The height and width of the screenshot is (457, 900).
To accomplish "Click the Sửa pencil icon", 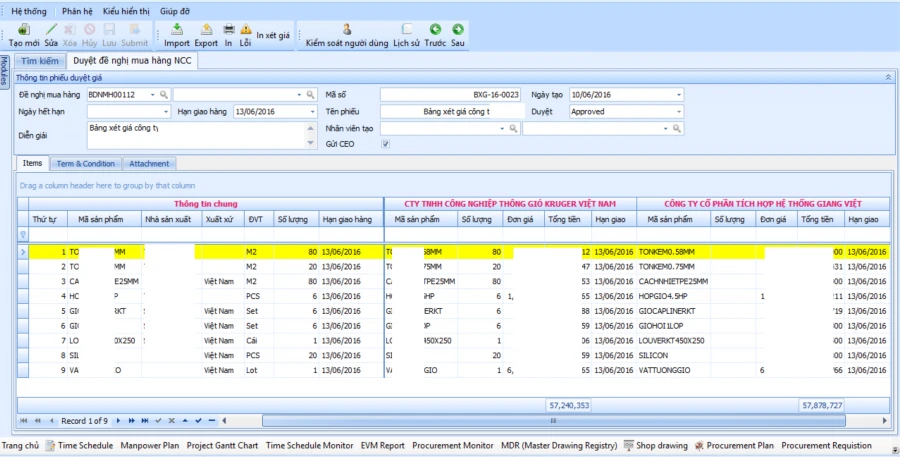I will click(51, 29).
